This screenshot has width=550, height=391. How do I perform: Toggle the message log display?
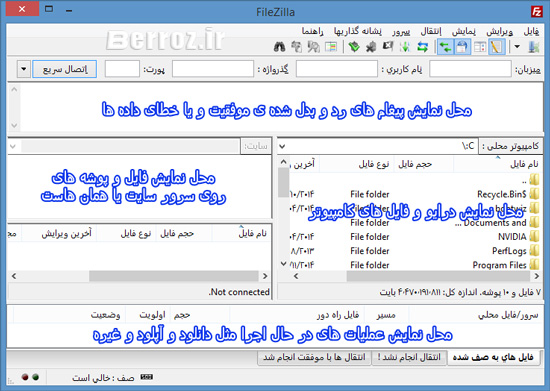point(496,47)
